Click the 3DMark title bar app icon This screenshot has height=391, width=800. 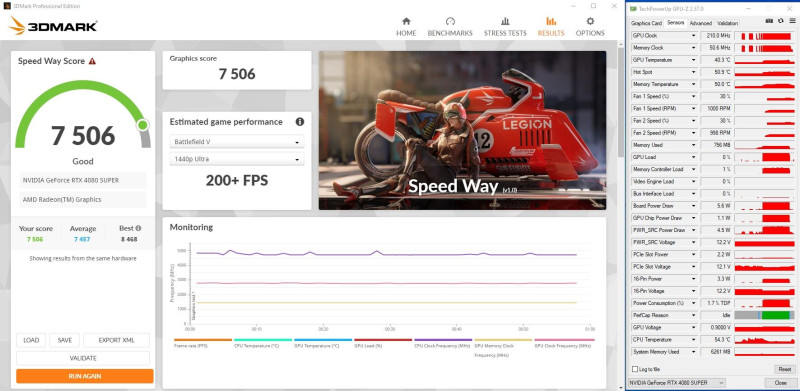7,6
